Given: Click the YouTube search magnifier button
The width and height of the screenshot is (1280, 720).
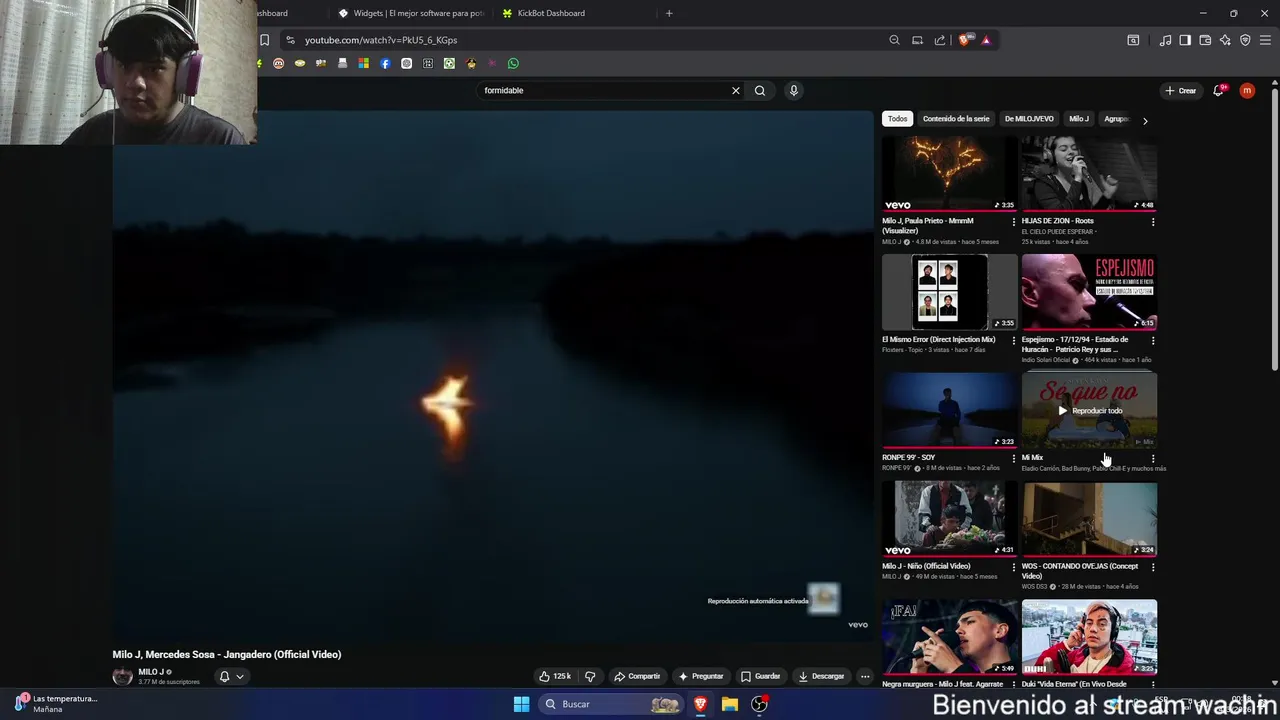Looking at the screenshot, I should point(760,90).
